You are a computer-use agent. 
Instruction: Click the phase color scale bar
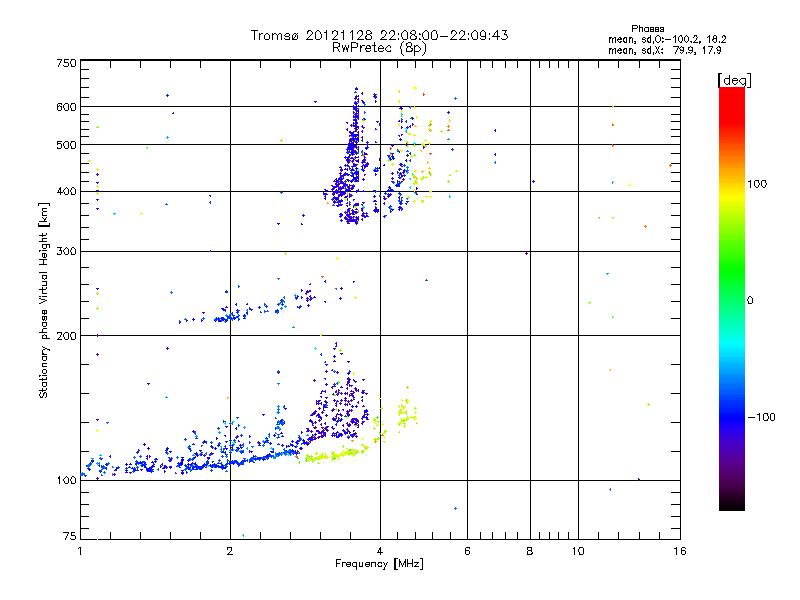[732, 299]
